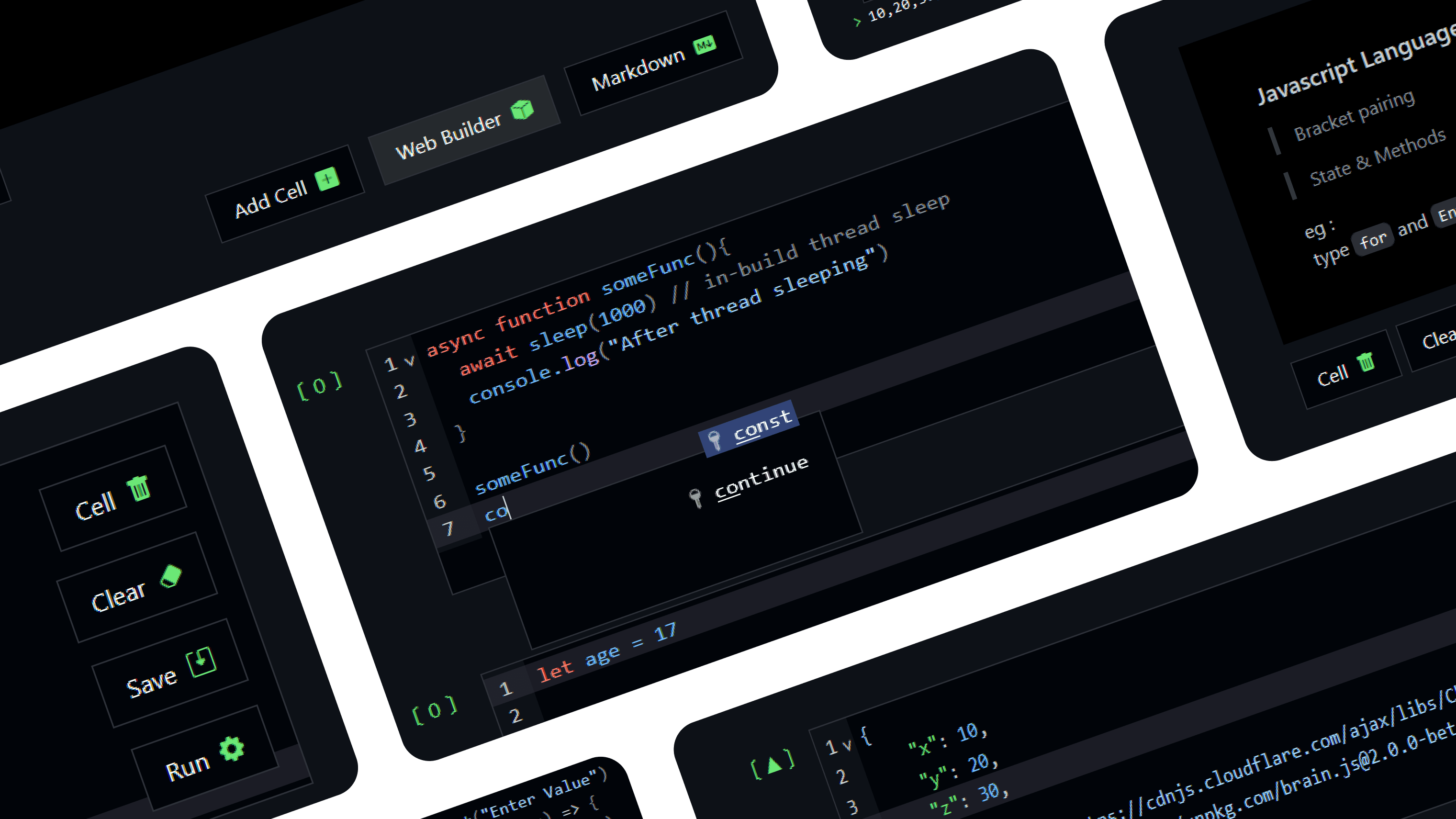Click the key icon beside continue suggestion
1456x819 pixels.
click(696, 498)
